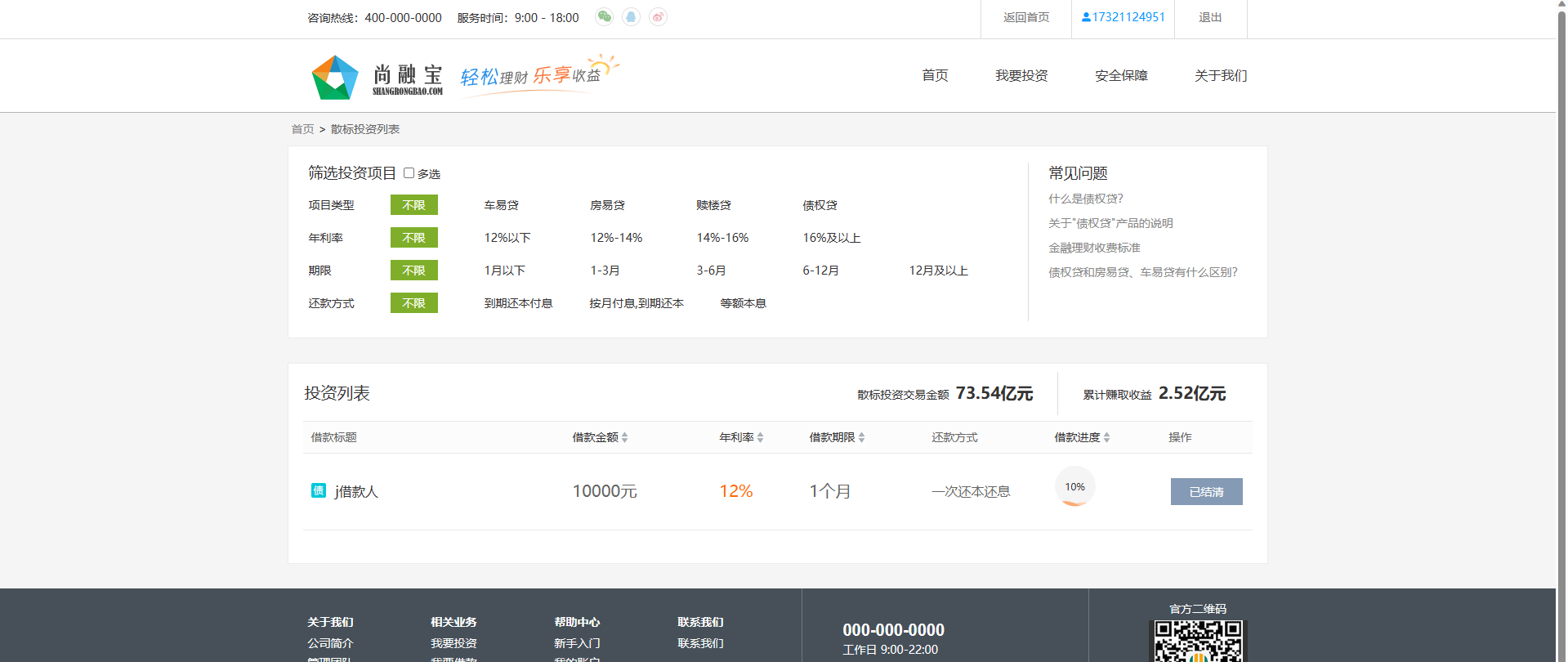Filter repayment by 按月付息,到期还本
1568x662 pixels.
click(637, 303)
